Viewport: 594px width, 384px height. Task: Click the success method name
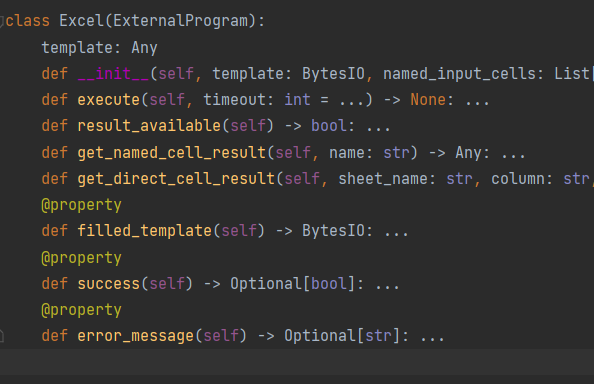109,284
